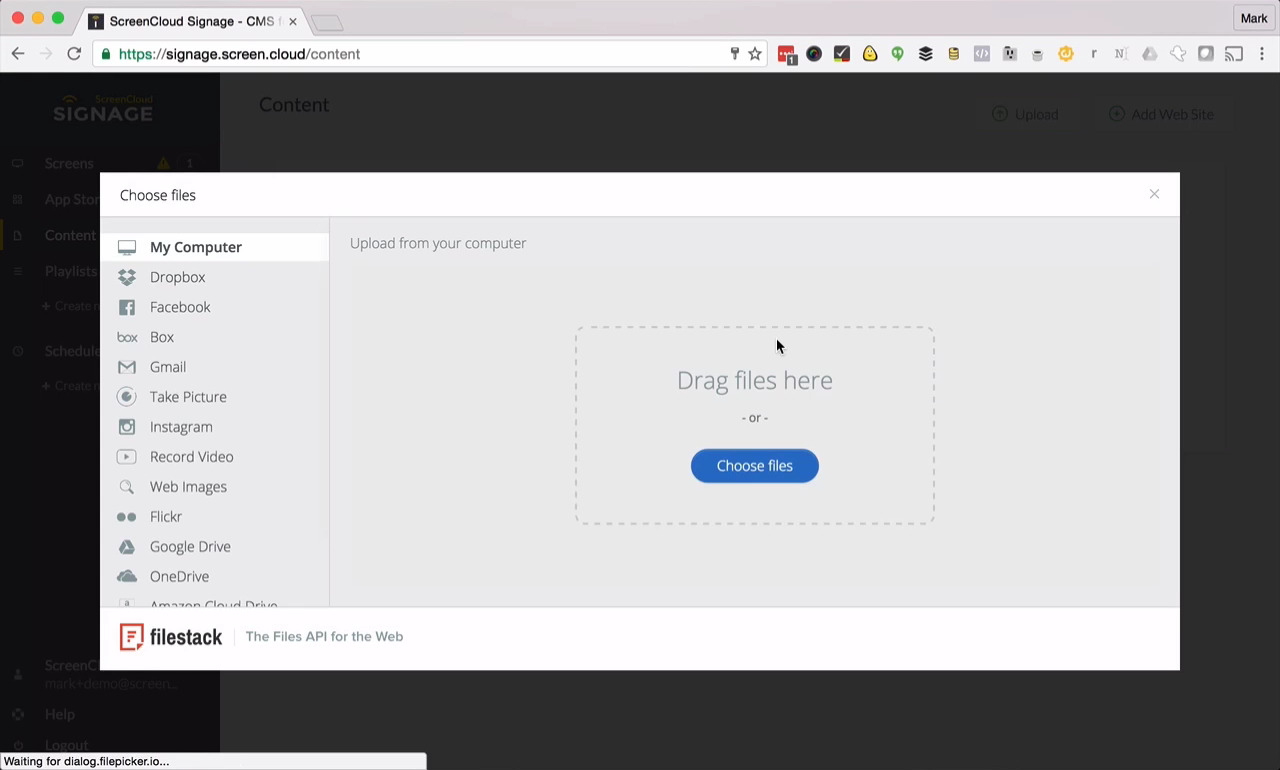The height and width of the screenshot is (770, 1280).
Task: Switch to Facebook source label
Action: point(180,307)
